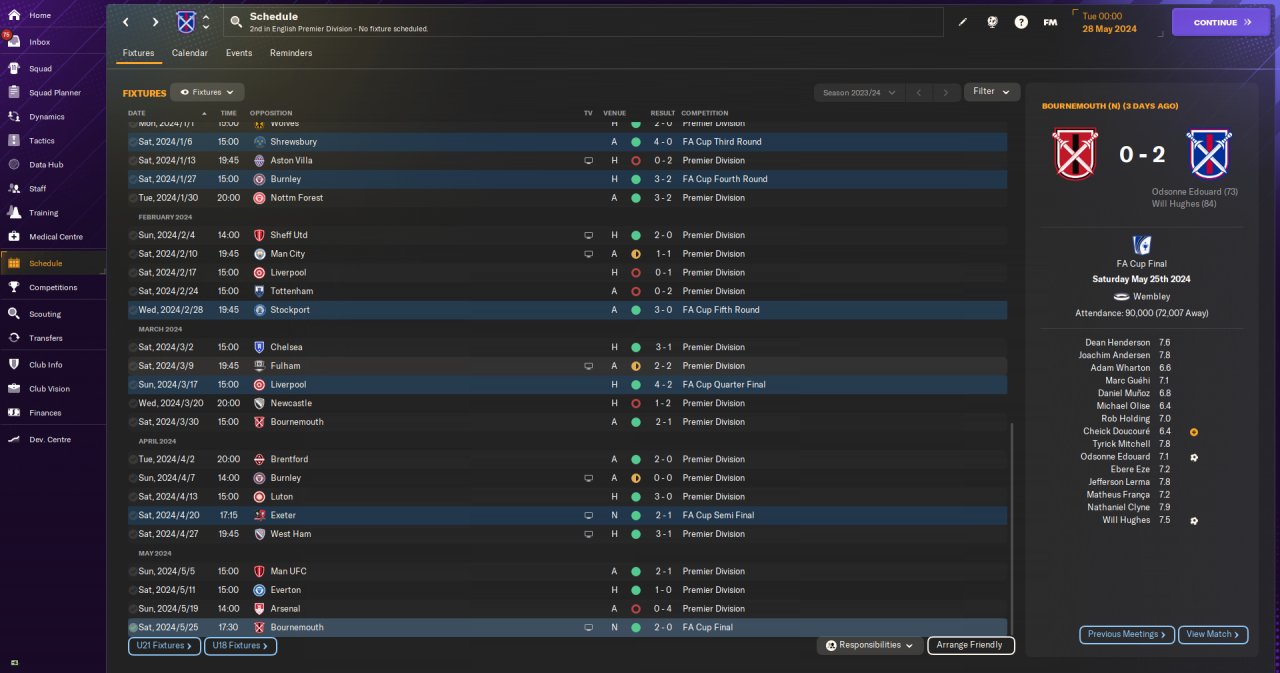The image size is (1280, 673).
Task: Toggle reminder circle on Man City row
Action: (x=133, y=254)
